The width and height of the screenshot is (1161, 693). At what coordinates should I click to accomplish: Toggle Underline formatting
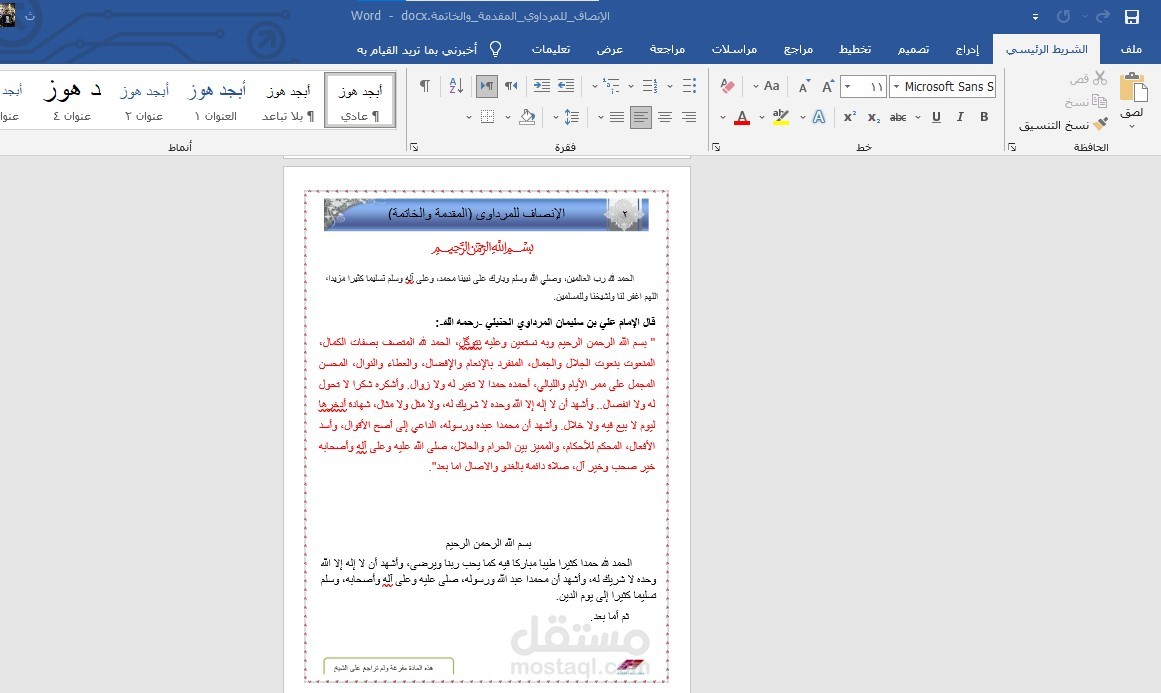tap(937, 117)
